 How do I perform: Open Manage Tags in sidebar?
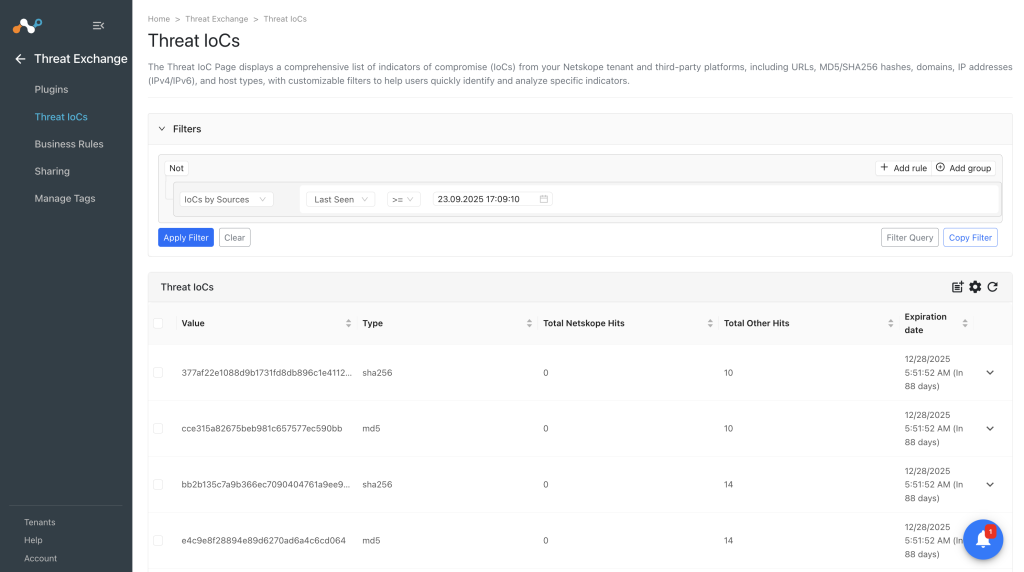(65, 199)
